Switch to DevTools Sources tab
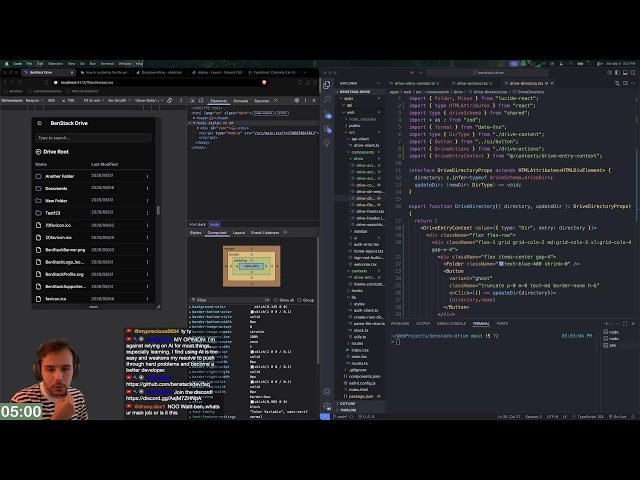 pos(262,101)
